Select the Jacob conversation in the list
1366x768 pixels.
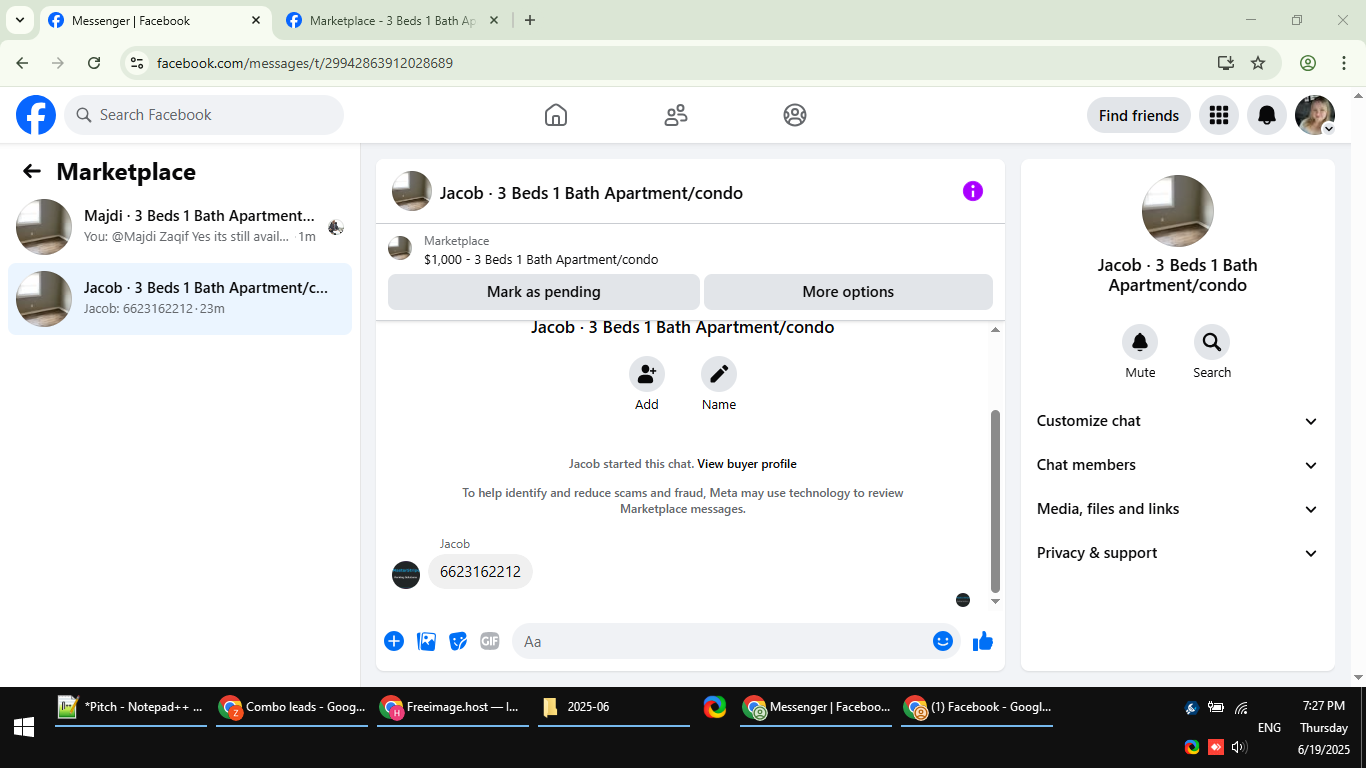(180, 299)
